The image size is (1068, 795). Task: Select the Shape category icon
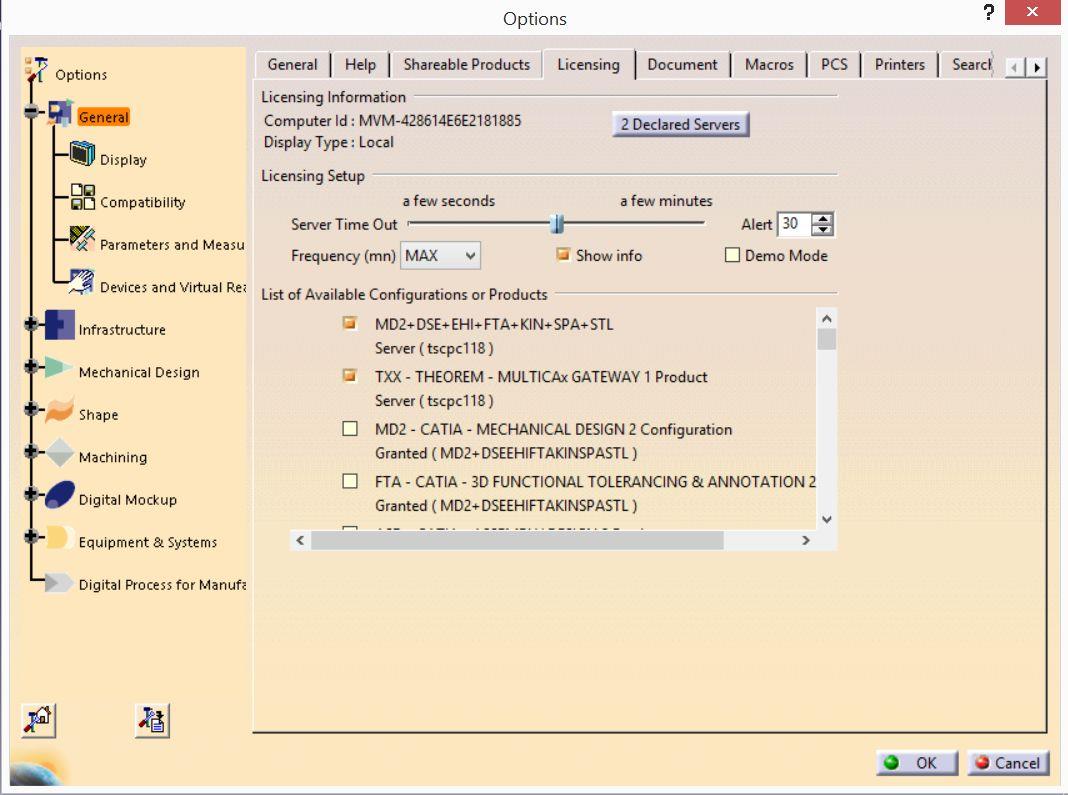59,409
